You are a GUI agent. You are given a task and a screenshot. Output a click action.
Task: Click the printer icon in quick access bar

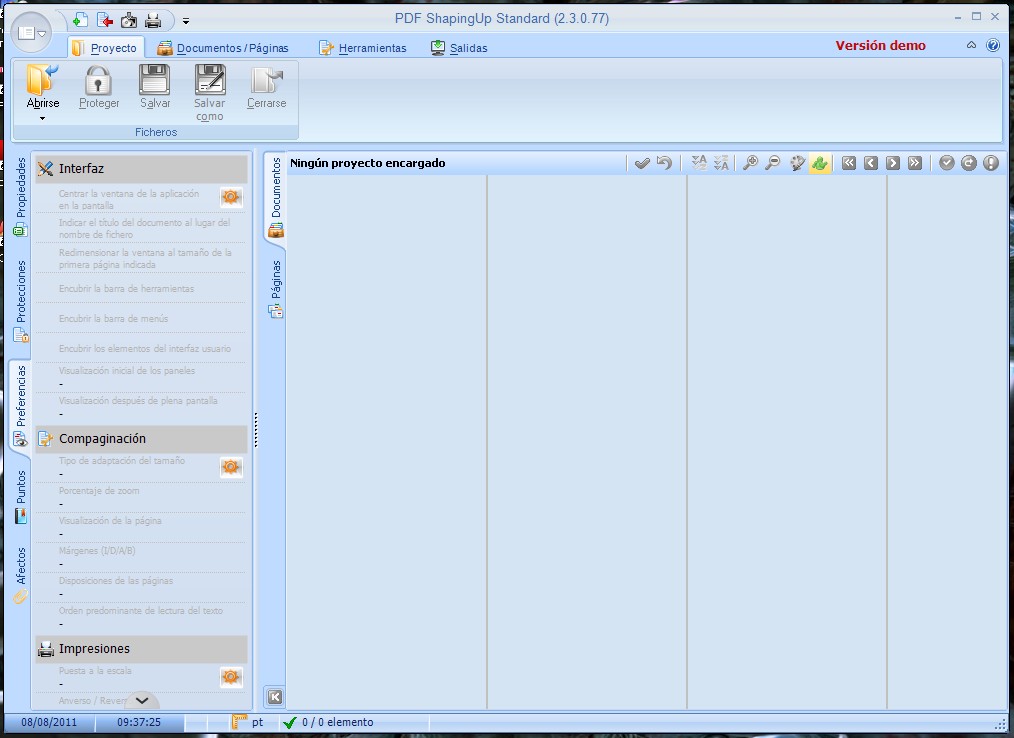153,20
